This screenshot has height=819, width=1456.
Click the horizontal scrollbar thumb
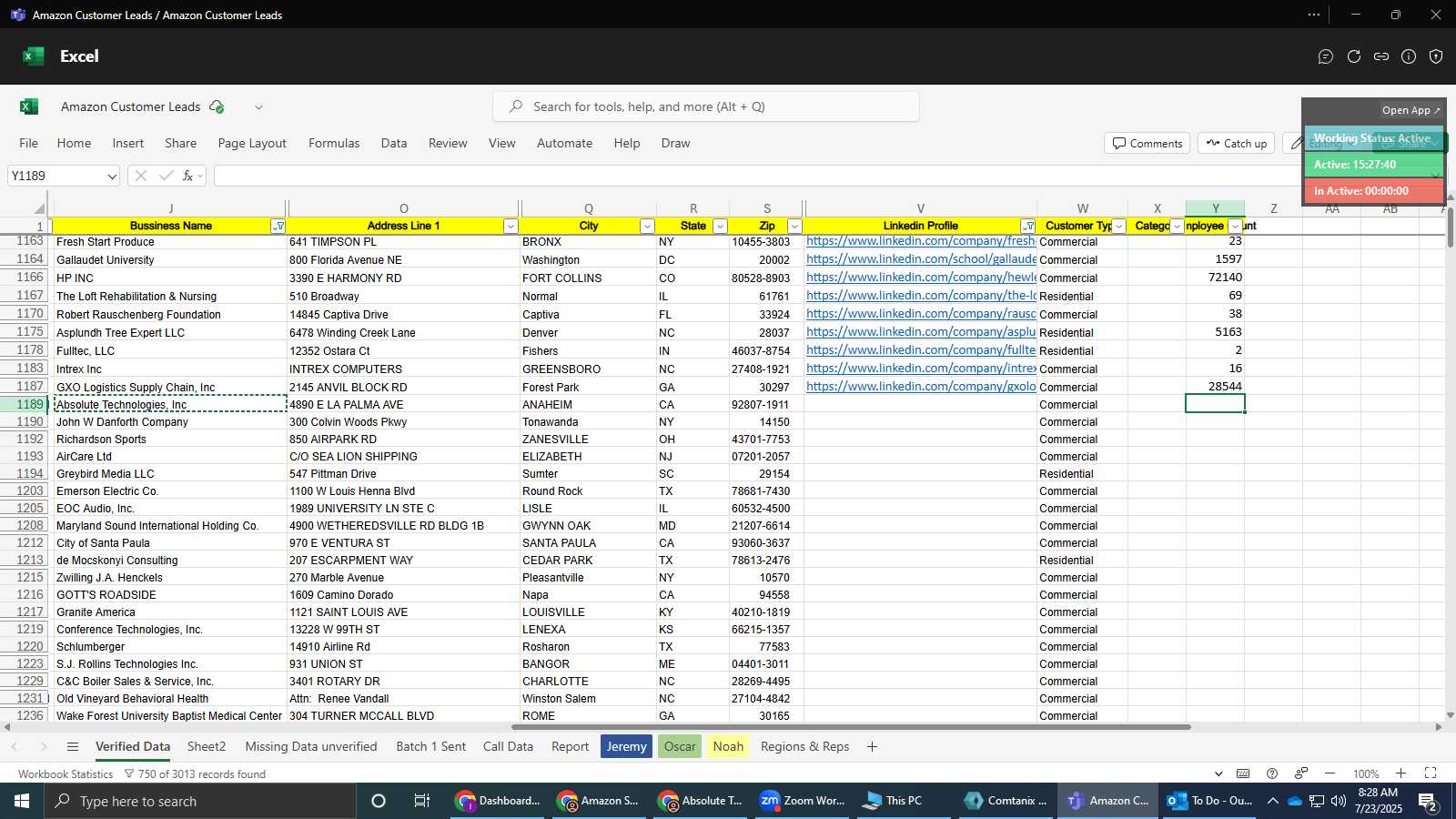(851, 727)
